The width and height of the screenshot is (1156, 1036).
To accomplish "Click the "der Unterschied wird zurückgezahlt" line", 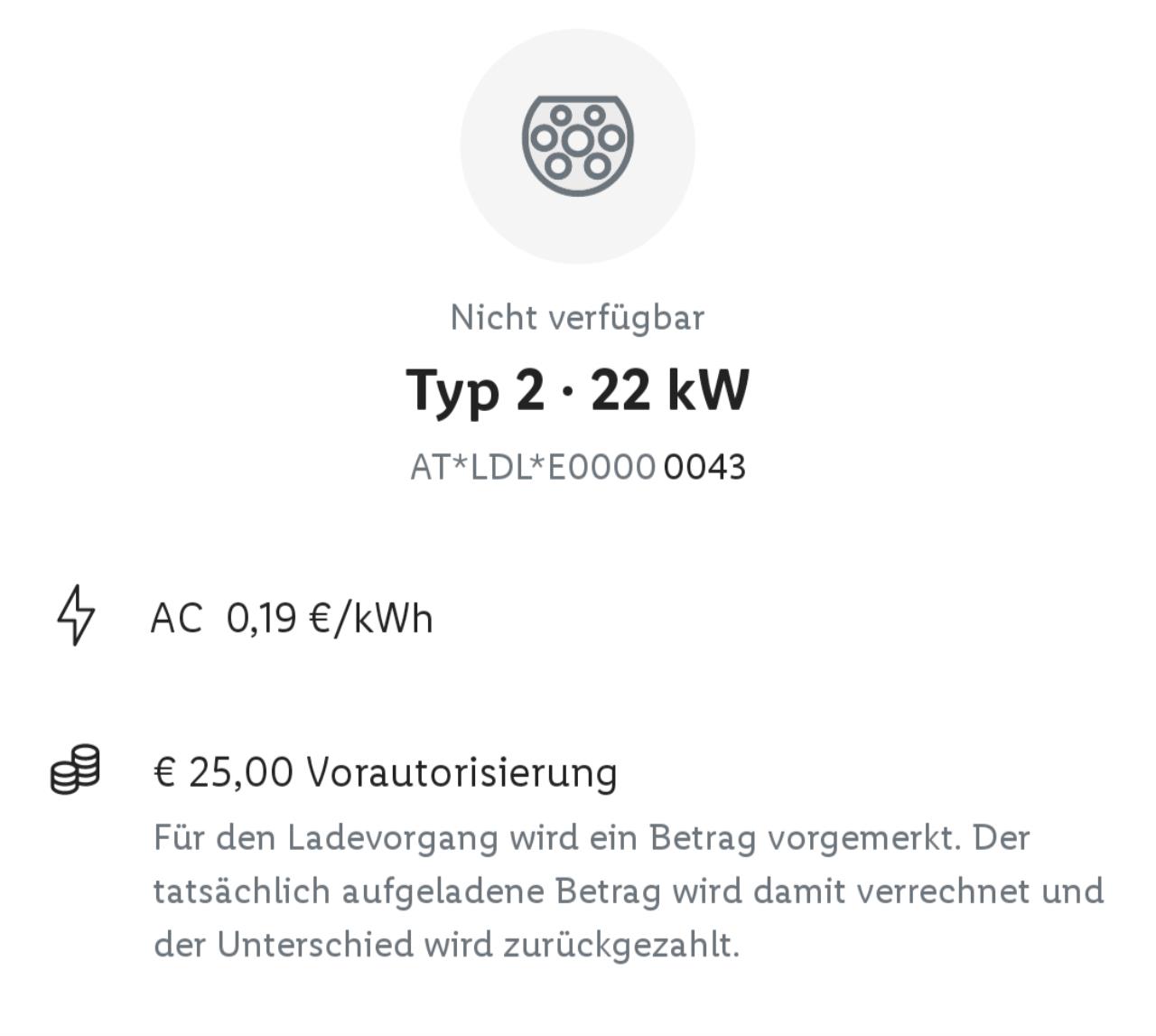I will click(446, 945).
